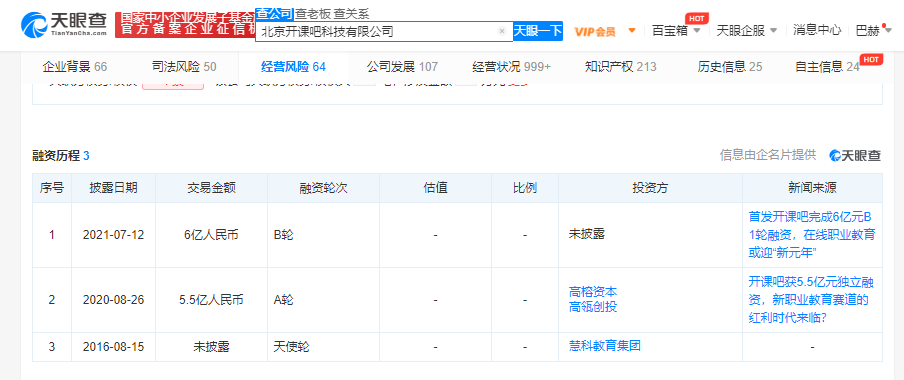Screen dimensions: 904x380
Task: Select the 历史信息 25 tab
Action: [730, 67]
